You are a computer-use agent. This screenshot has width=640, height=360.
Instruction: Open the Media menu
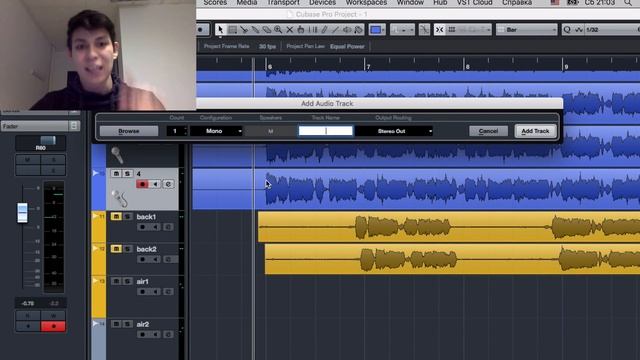coord(247,3)
